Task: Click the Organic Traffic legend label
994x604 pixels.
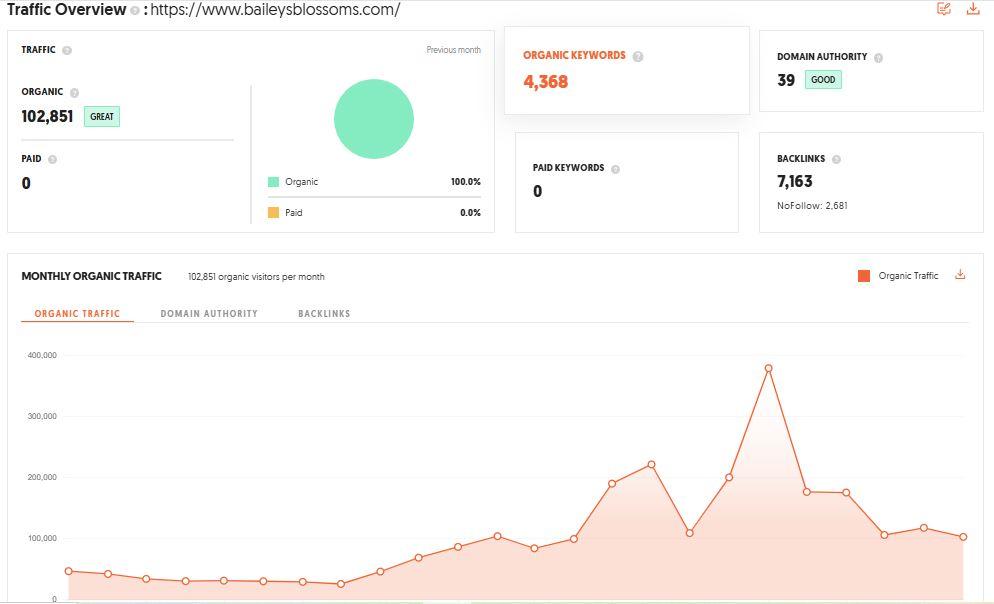Action: coord(908,276)
